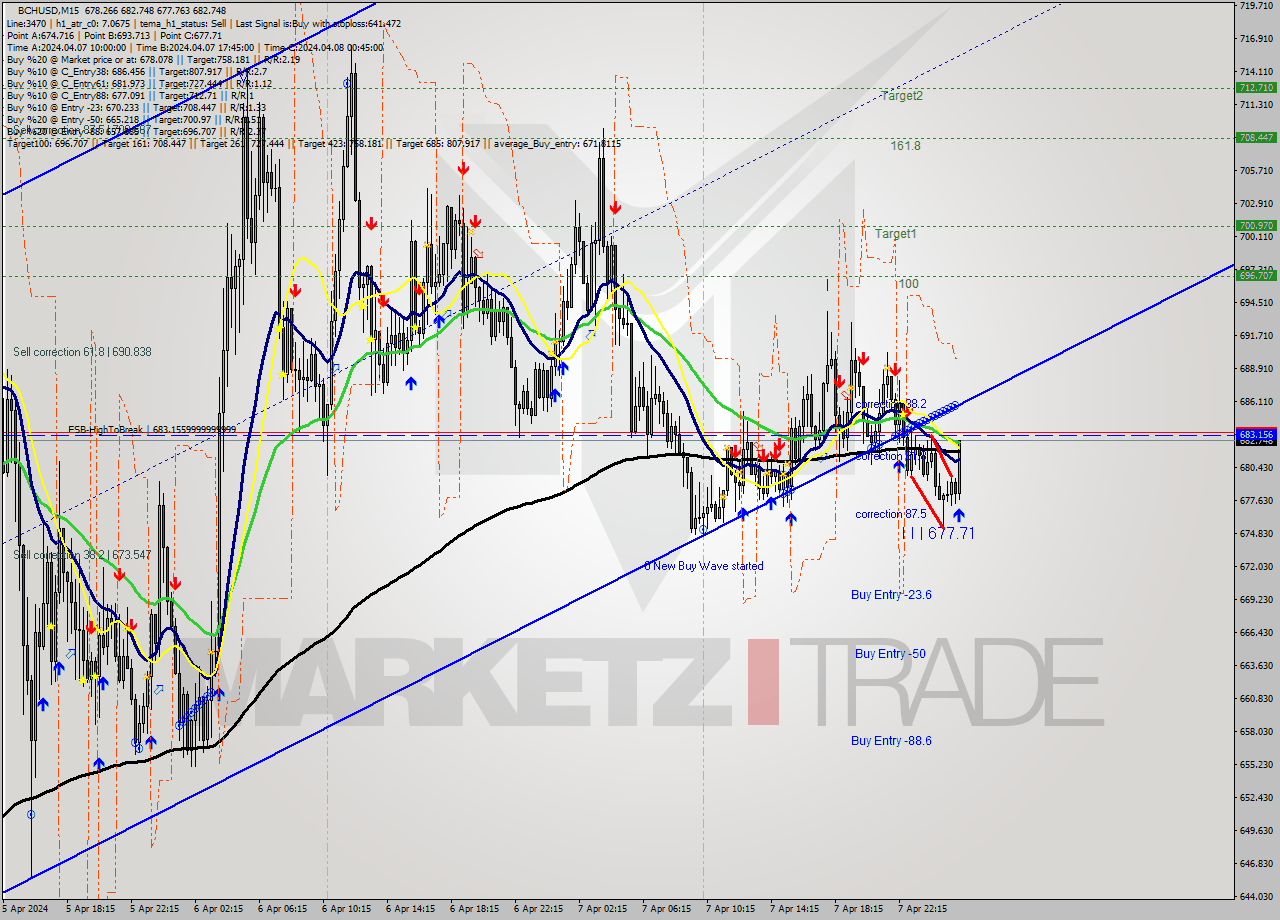
Task: Click the 712.710 green price tag
Action: point(1256,88)
